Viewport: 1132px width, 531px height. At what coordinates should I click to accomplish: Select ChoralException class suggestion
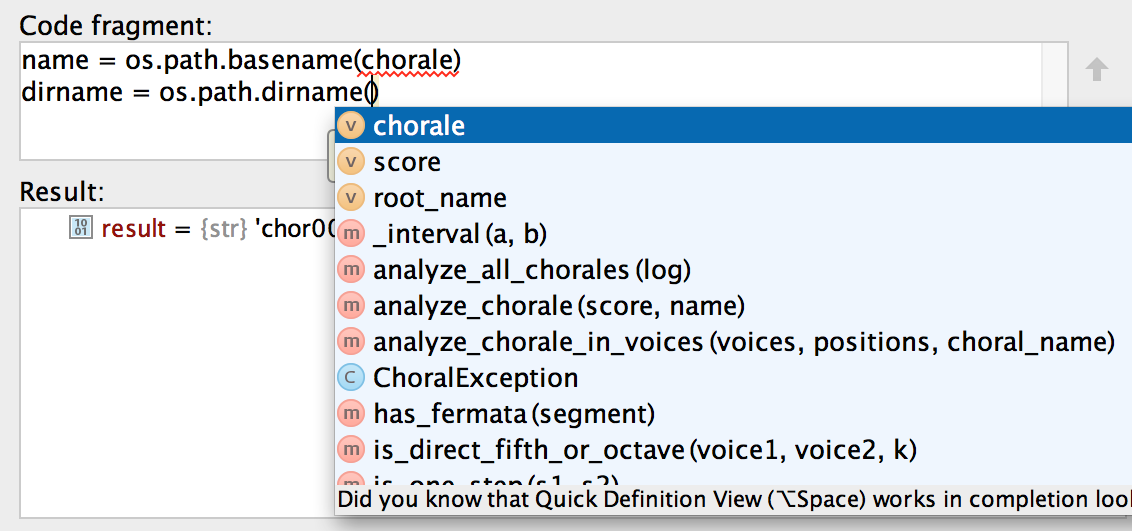coord(476,378)
